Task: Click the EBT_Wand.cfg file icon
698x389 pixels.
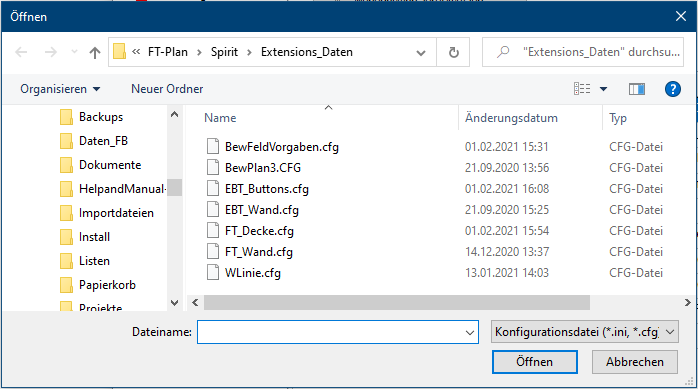Action: point(213,209)
